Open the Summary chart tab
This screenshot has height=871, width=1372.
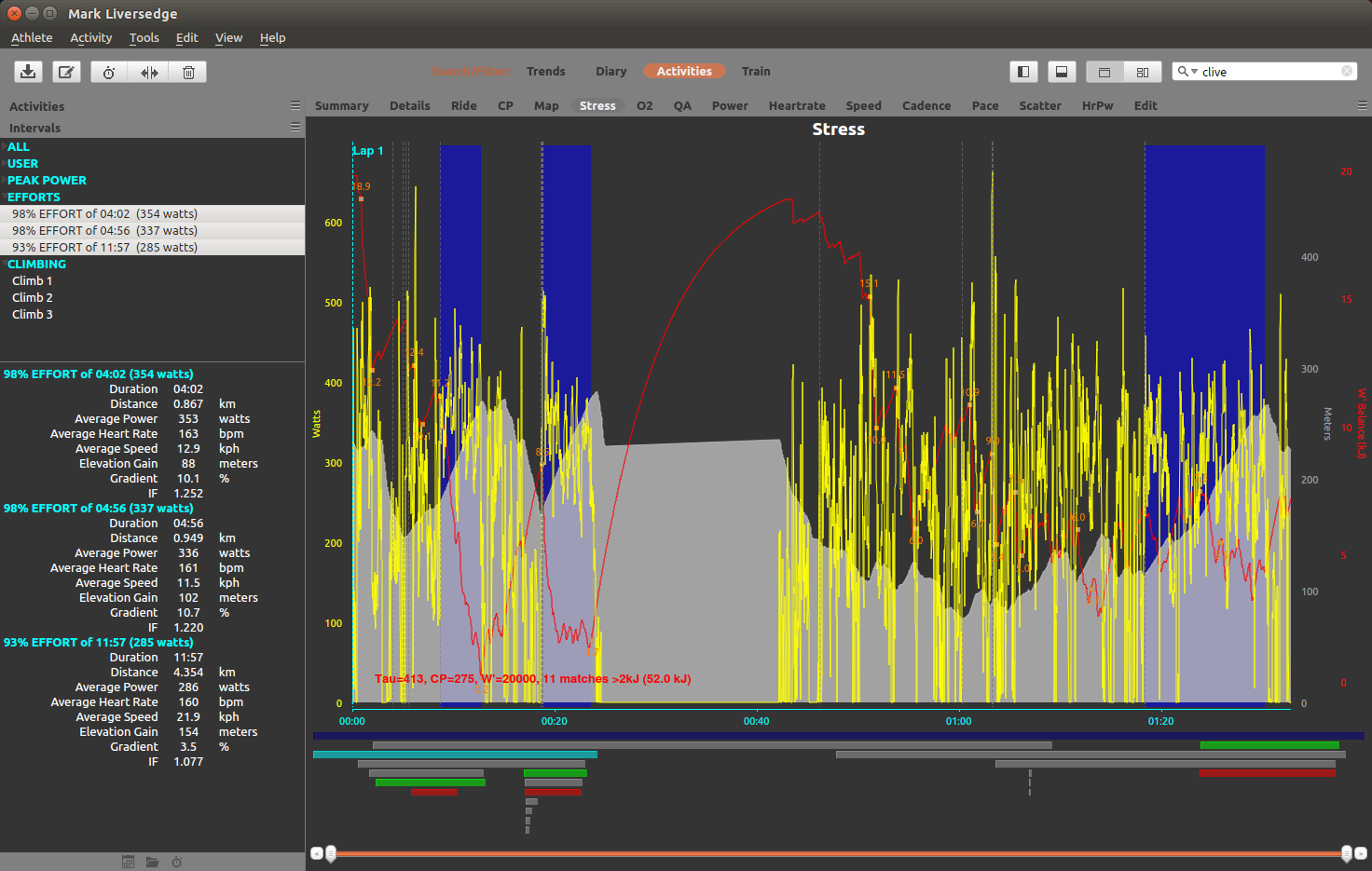[x=342, y=106]
